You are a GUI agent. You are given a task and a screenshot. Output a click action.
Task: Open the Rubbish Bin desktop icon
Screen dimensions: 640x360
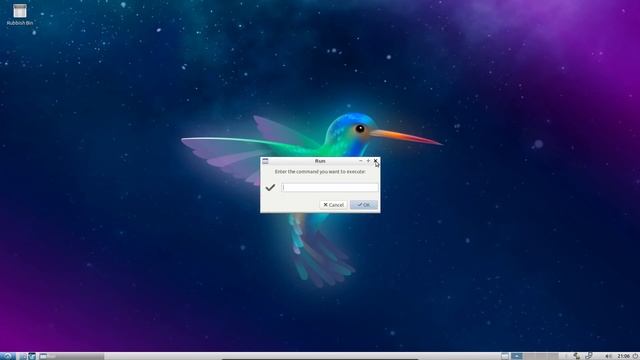click(x=20, y=15)
